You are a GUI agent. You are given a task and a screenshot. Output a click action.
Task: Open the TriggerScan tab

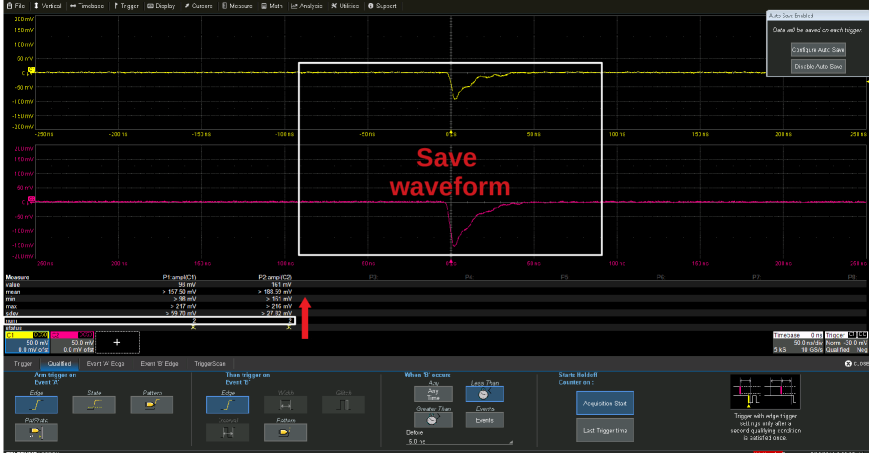point(210,364)
